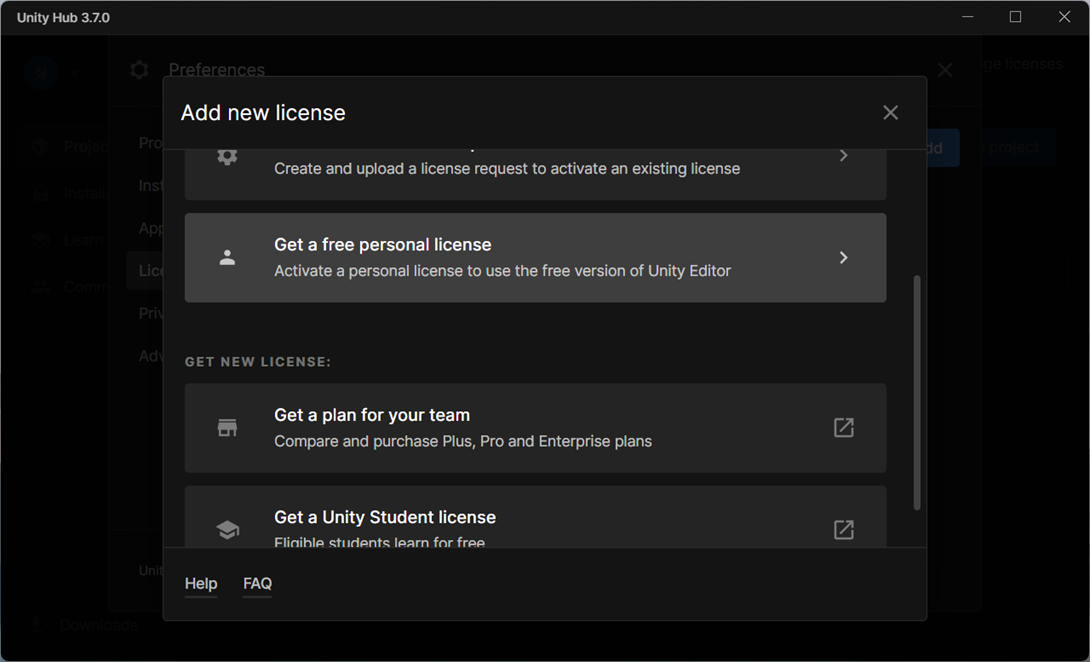Select Get a free personal license option
The width and height of the screenshot is (1090, 662).
pyautogui.click(x=535, y=257)
